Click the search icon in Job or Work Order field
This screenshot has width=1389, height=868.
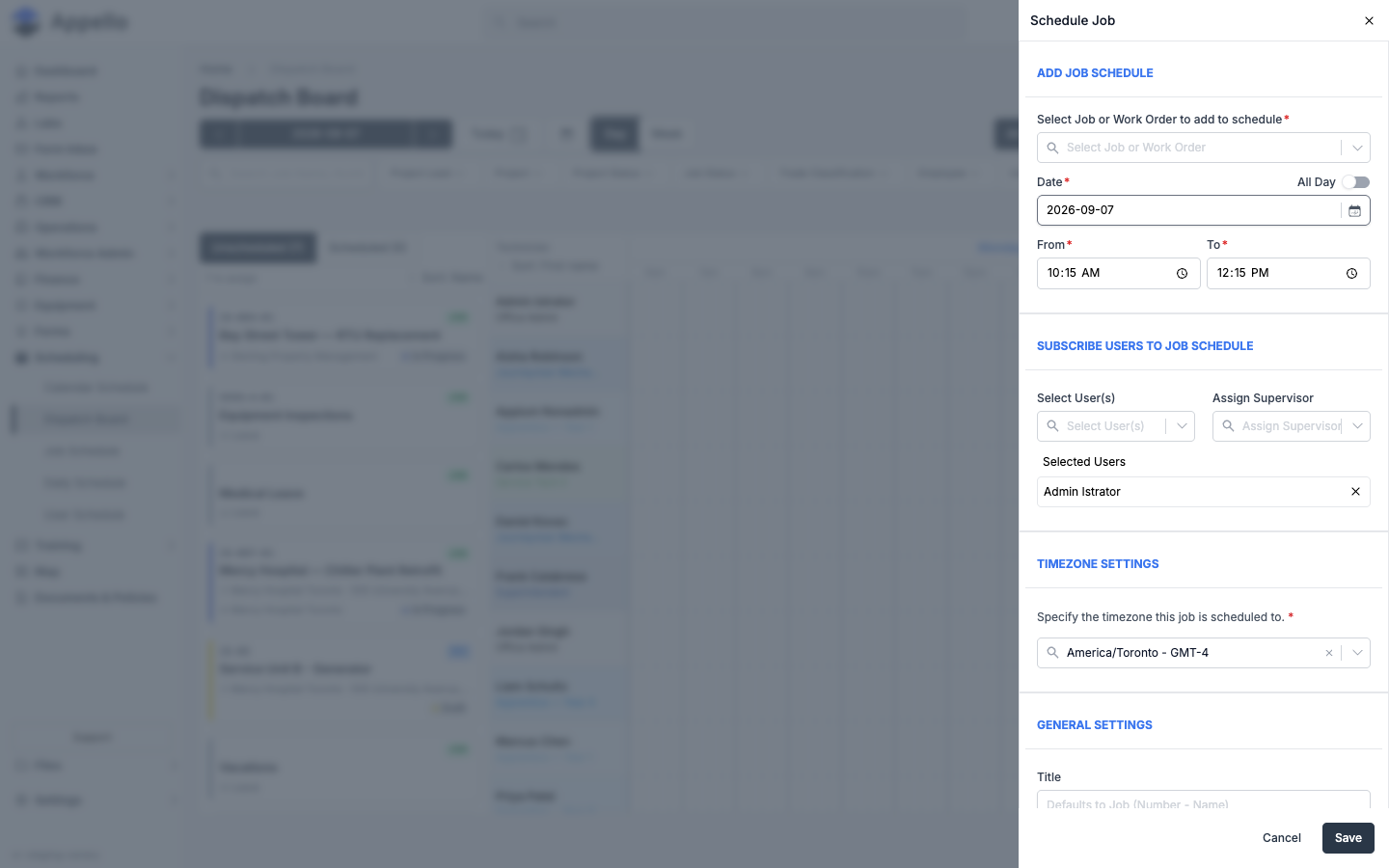coord(1052,148)
